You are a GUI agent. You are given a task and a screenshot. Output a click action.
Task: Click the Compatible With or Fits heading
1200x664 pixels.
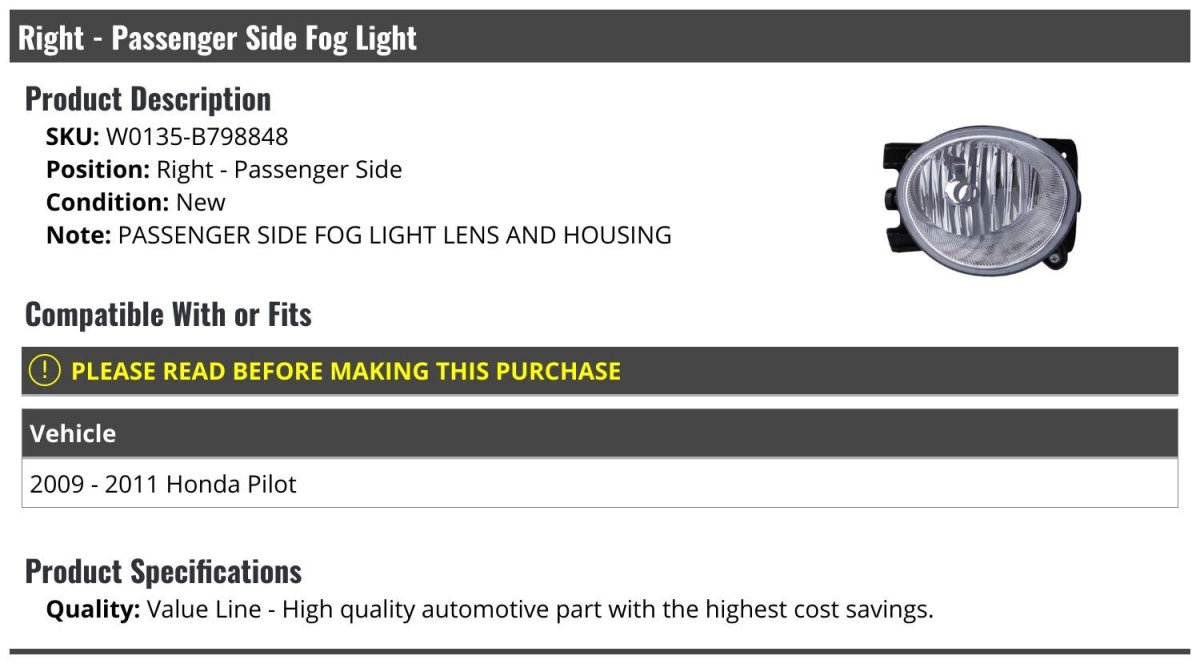[x=168, y=315]
